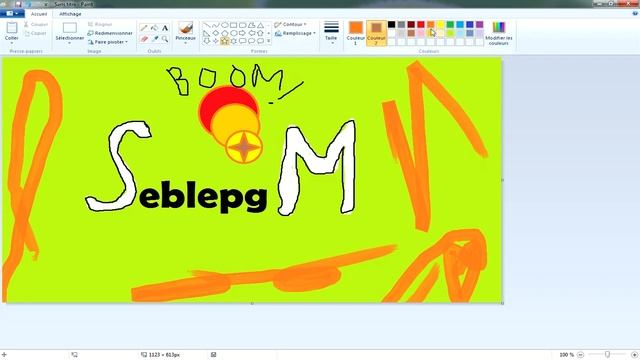Choose the polygon shape

pyautogui.click(x=252, y=25)
